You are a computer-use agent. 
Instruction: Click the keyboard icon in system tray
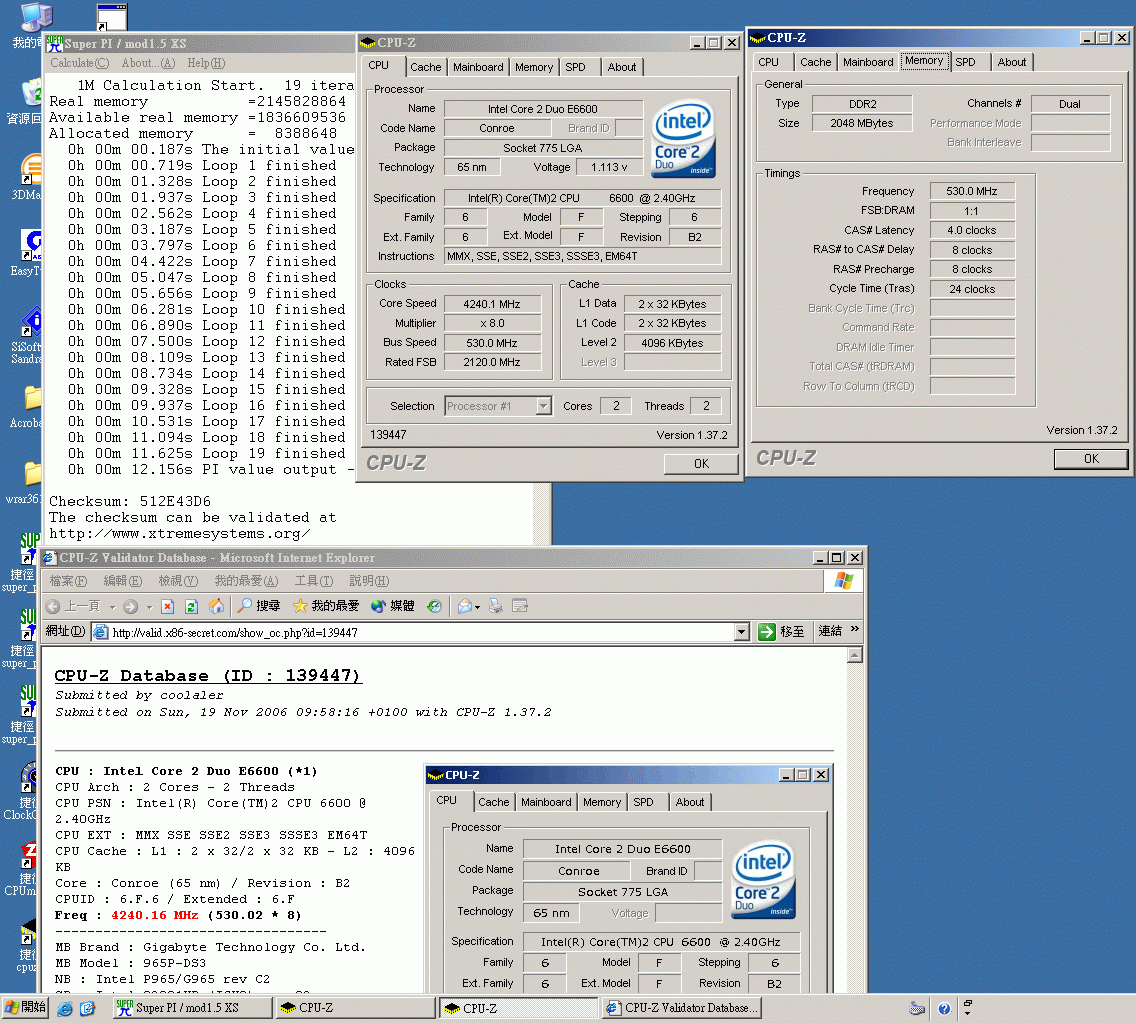917,1009
